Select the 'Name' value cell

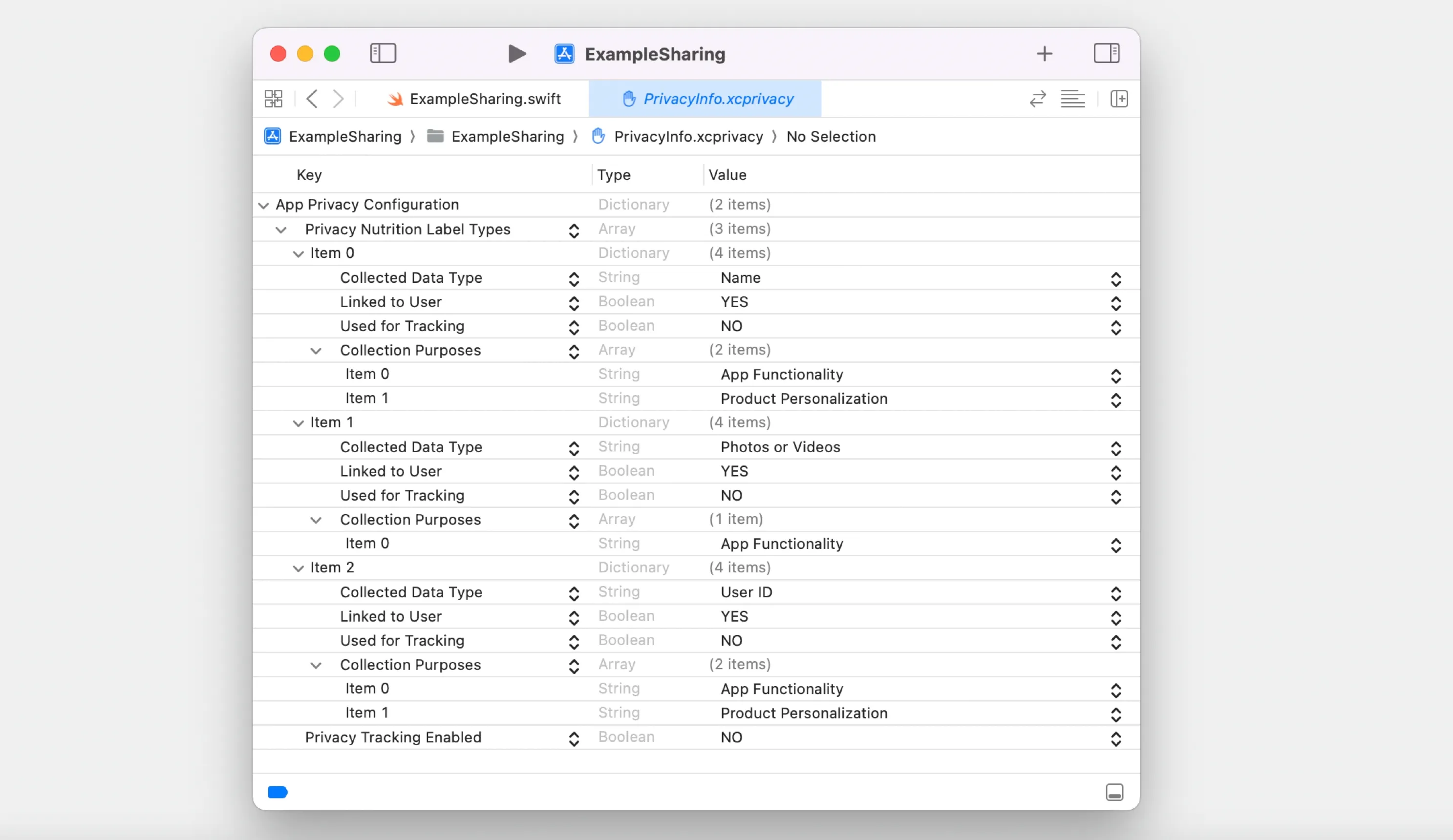[x=740, y=278]
